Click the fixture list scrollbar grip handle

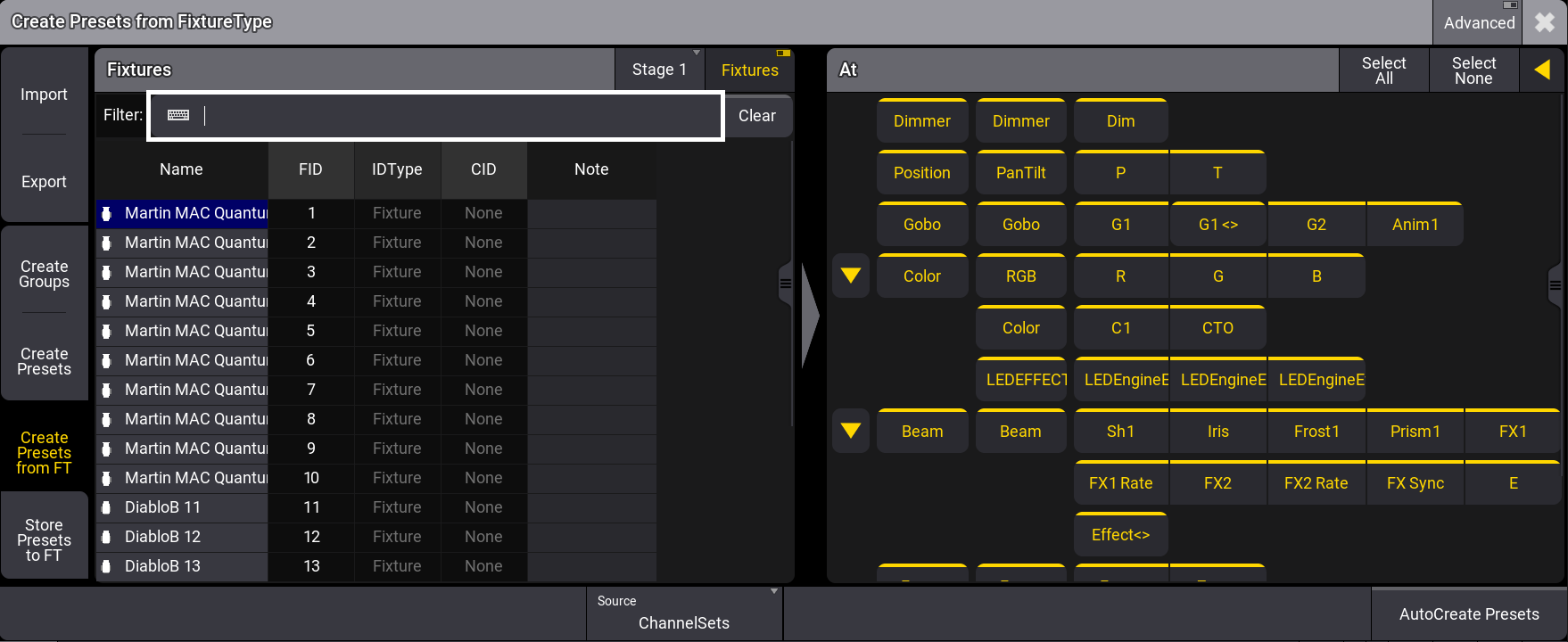pos(786,284)
